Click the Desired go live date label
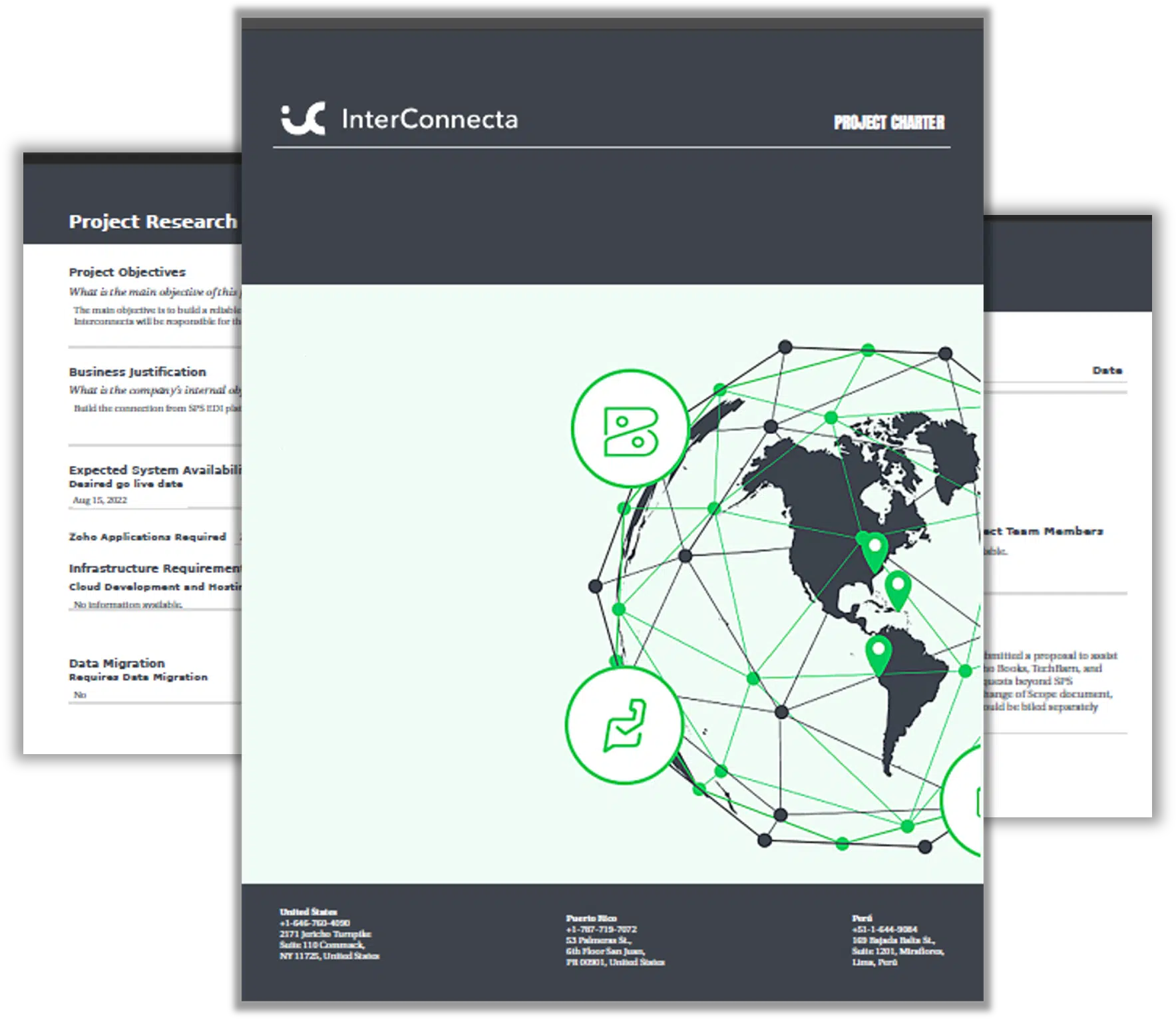The width and height of the screenshot is (1176, 1019). (x=126, y=484)
